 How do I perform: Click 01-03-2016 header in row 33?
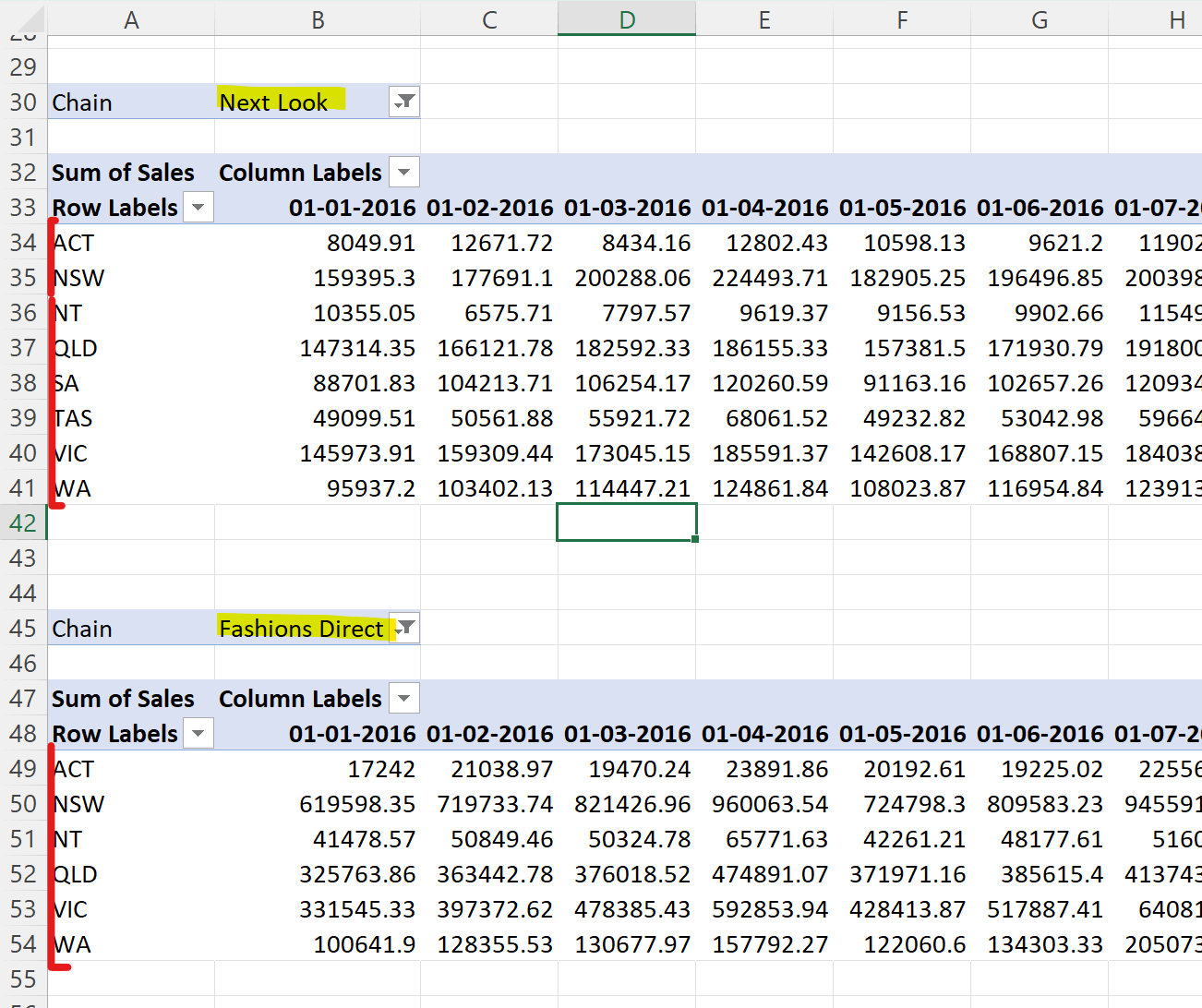pos(627,207)
